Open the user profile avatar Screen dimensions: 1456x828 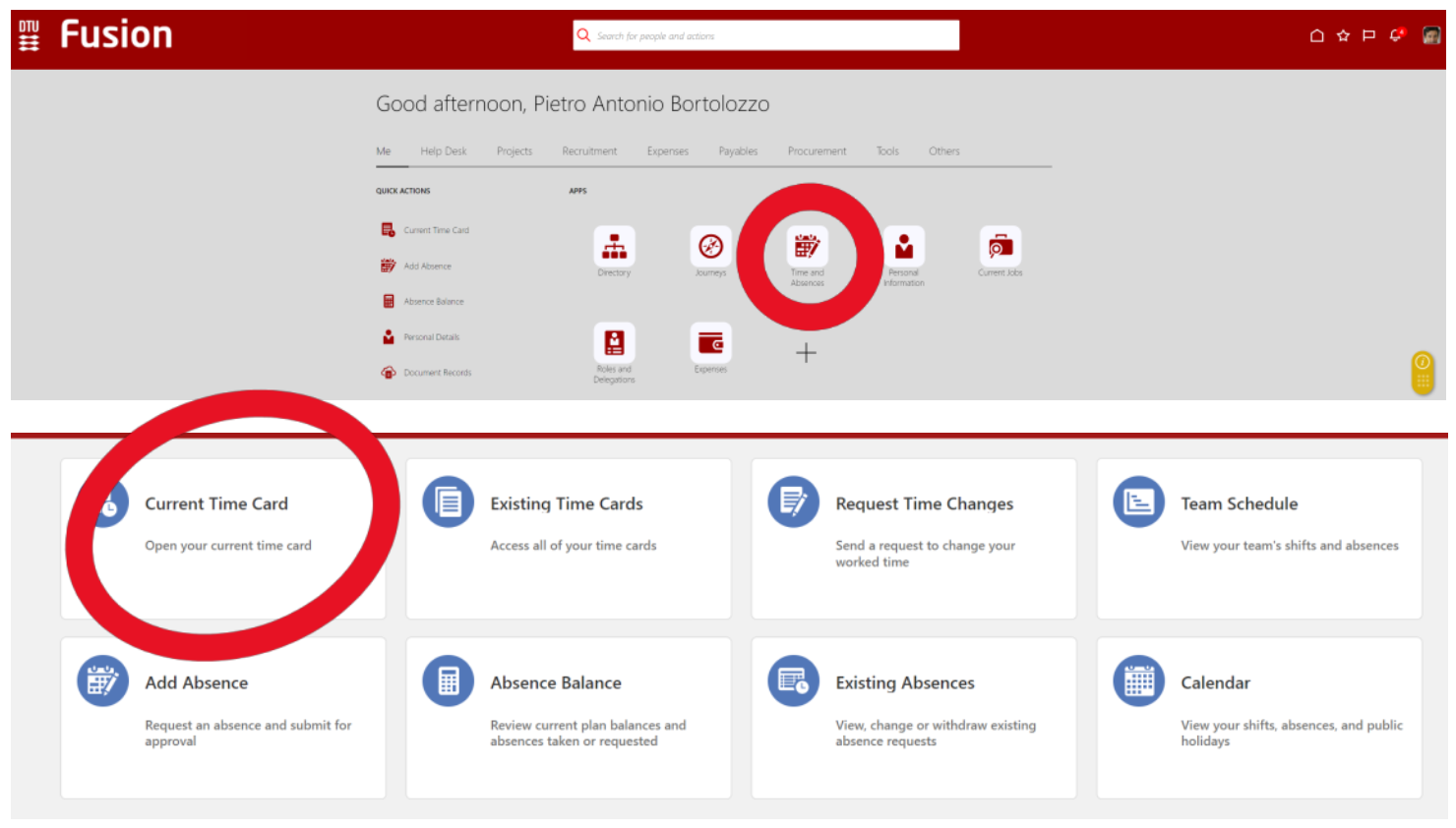tap(1431, 35)
